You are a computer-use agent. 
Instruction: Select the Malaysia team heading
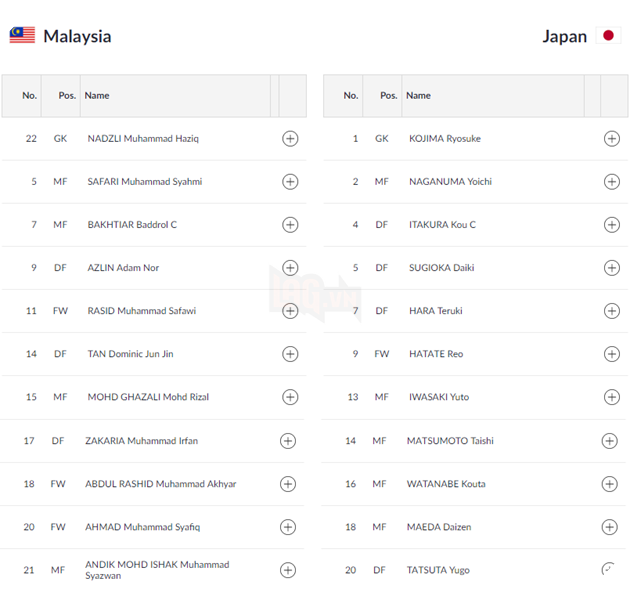77,37
